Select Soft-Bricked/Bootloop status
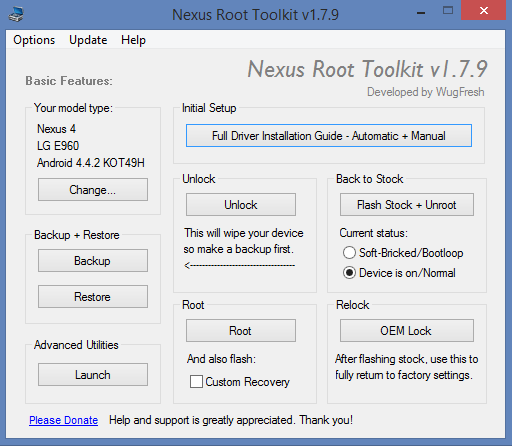512x446 pixels. click(349, 253)
